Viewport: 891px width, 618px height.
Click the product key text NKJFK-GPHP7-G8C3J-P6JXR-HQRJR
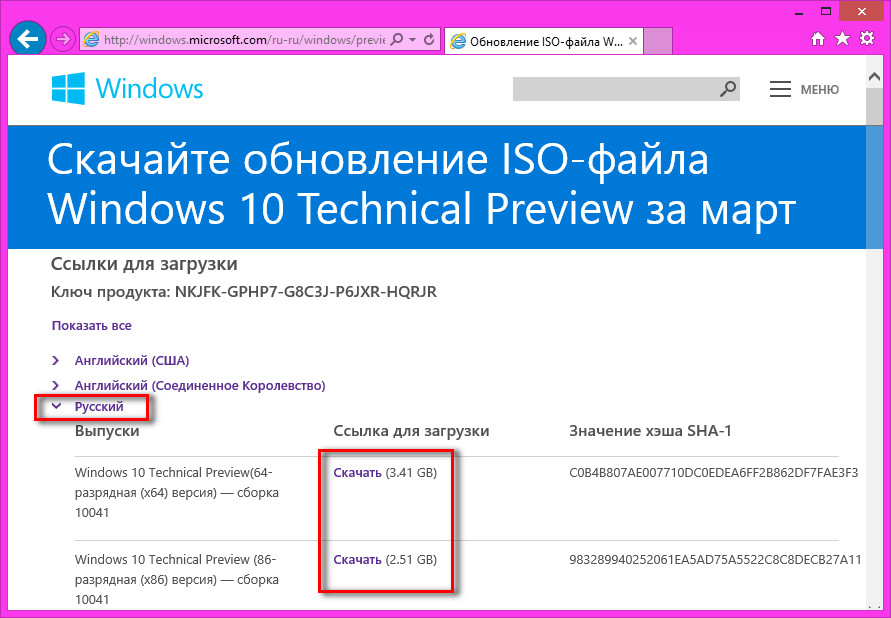point(306,292)
